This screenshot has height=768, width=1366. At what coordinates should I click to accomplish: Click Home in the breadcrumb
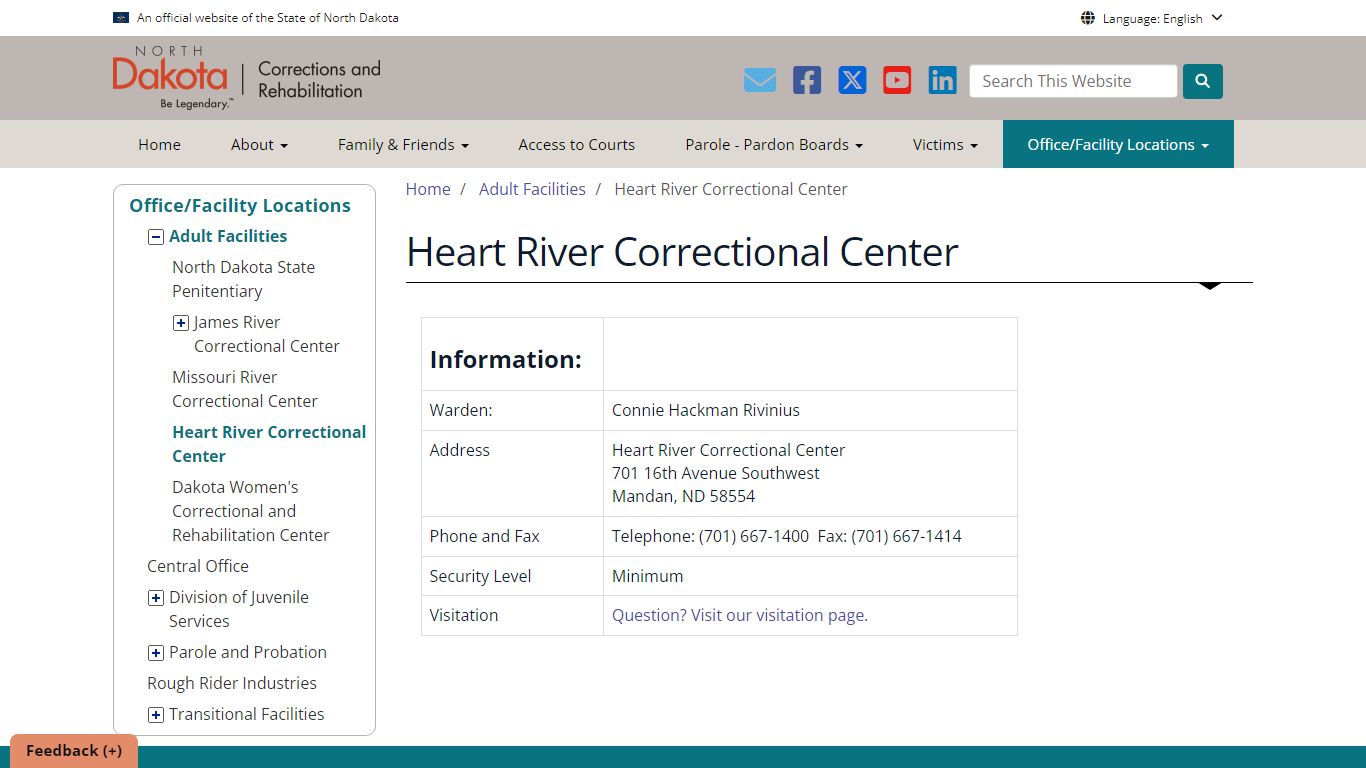(x=428, y=189)
